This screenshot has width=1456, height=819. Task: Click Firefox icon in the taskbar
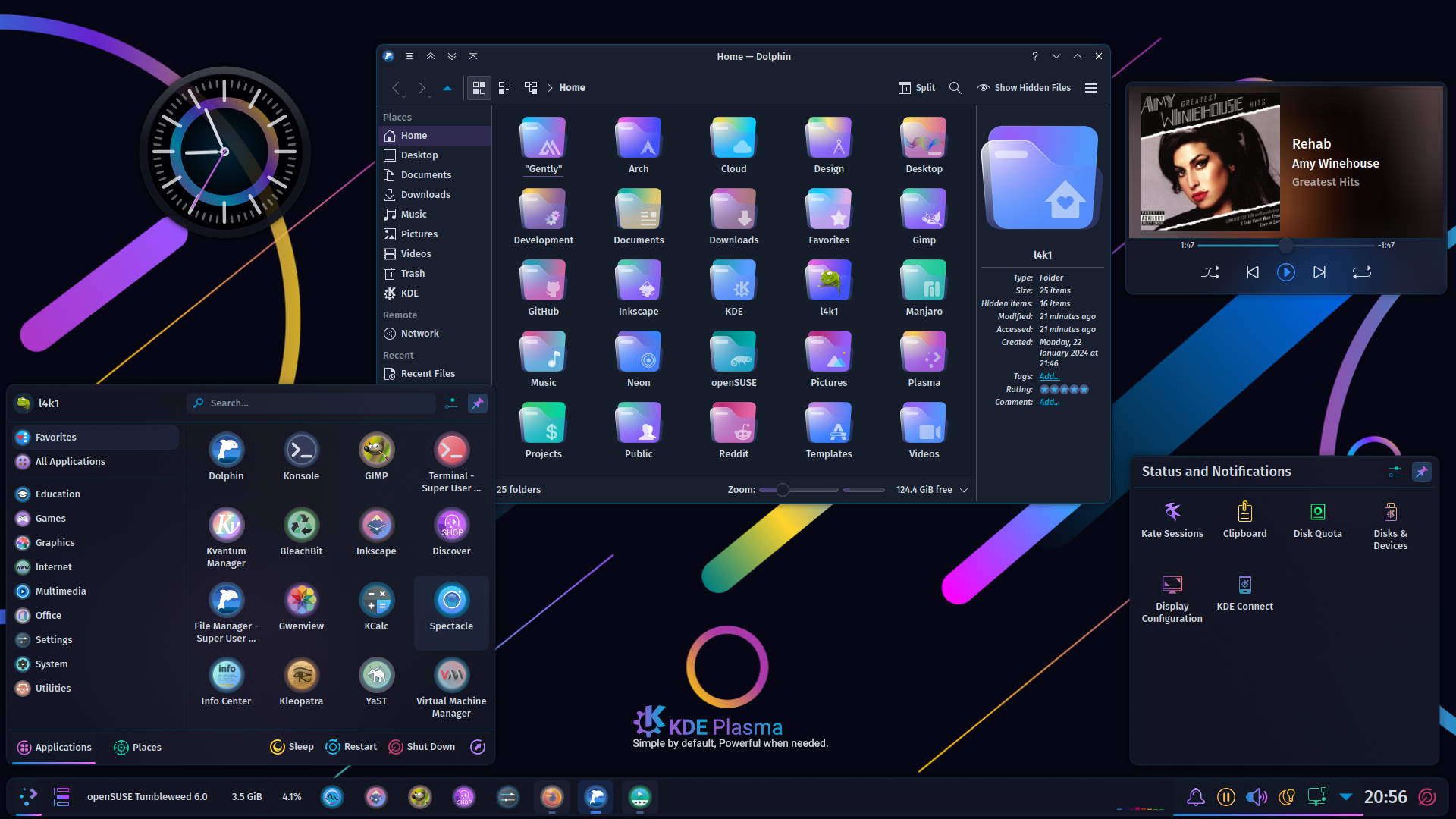pyautogui.click(x=552, y=797)
